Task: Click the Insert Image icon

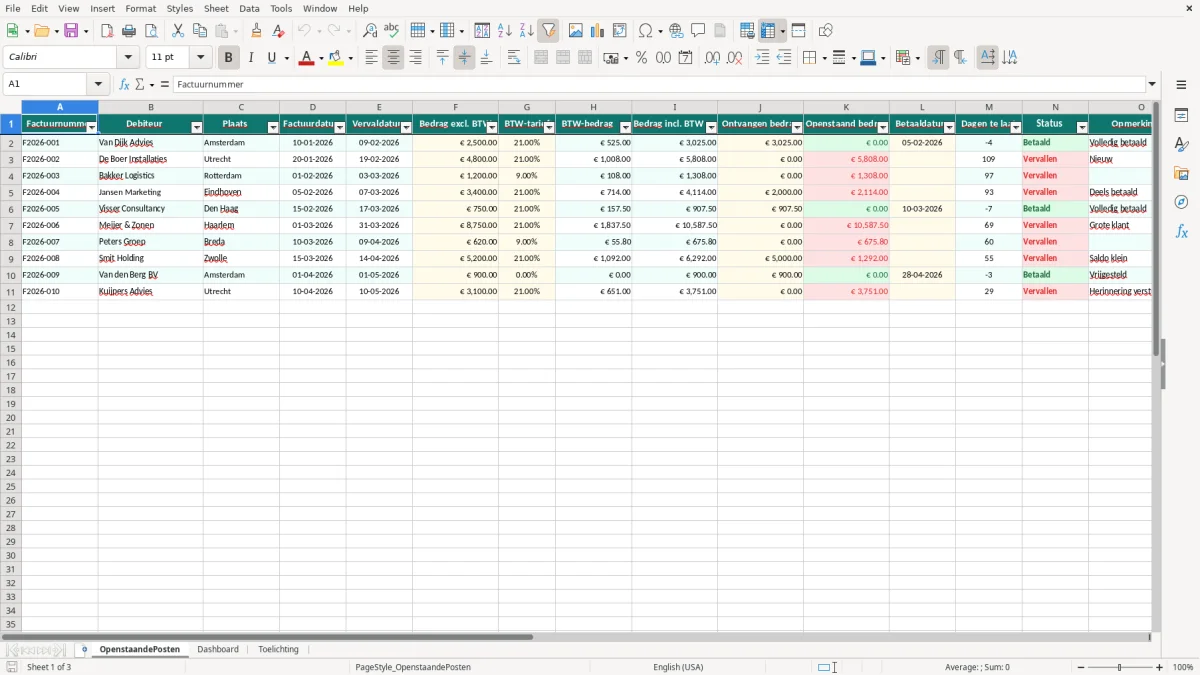Action: (575, 31)
